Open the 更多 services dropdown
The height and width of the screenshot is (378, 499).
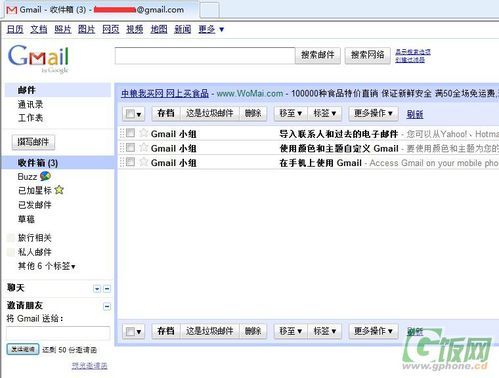[x=211, y=30]
